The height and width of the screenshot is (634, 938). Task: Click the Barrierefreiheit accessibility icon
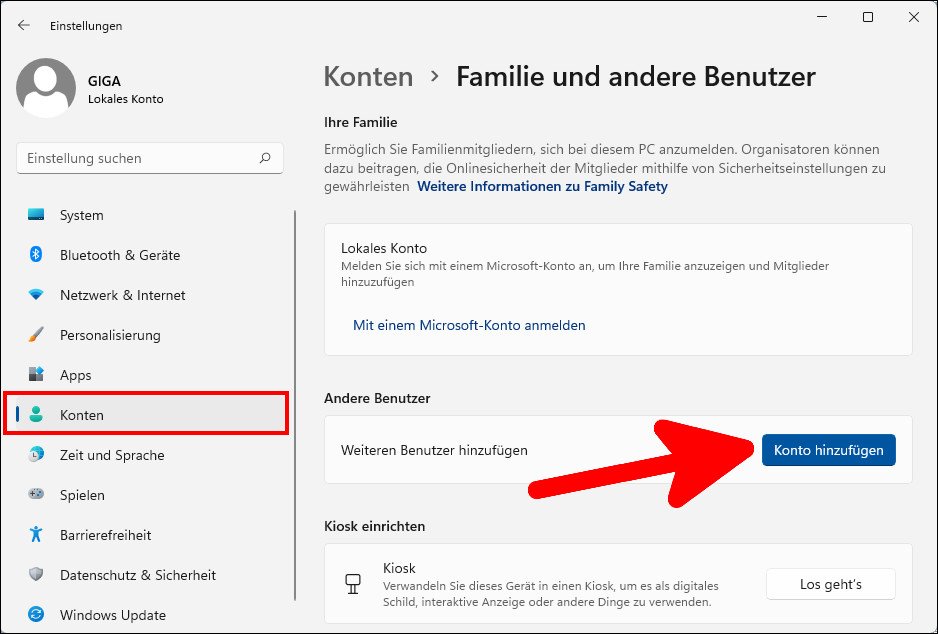tap(36, 535)
